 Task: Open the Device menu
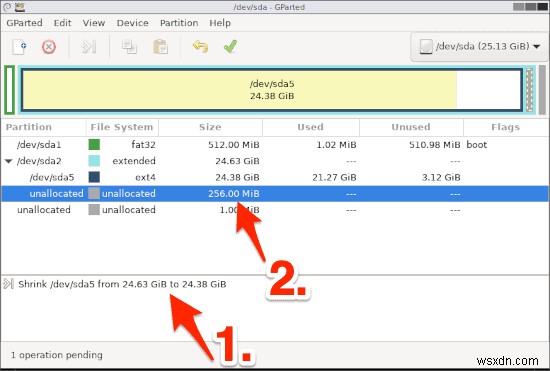(133, 23)
